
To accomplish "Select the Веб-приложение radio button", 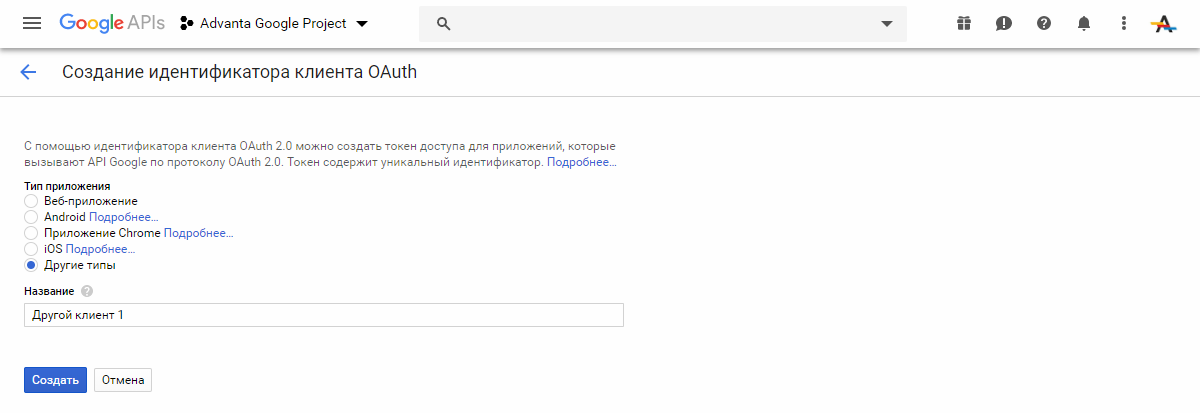I will click(31, 201).
